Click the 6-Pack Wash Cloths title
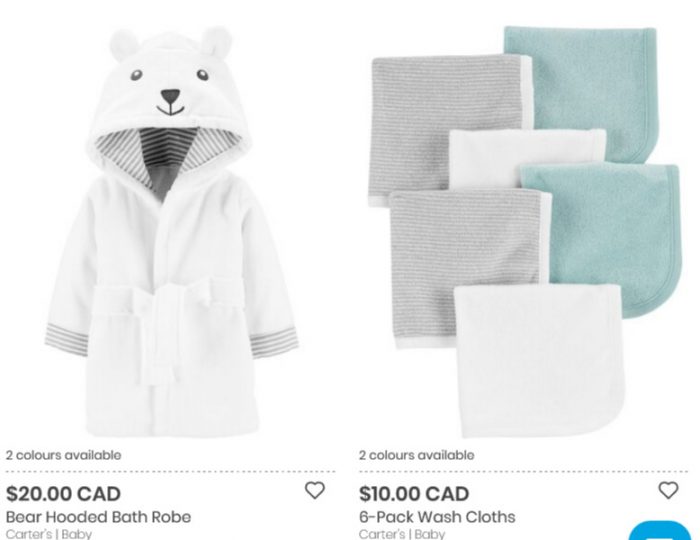The height and width of the screenshot is (540, 700). (437, 517)
